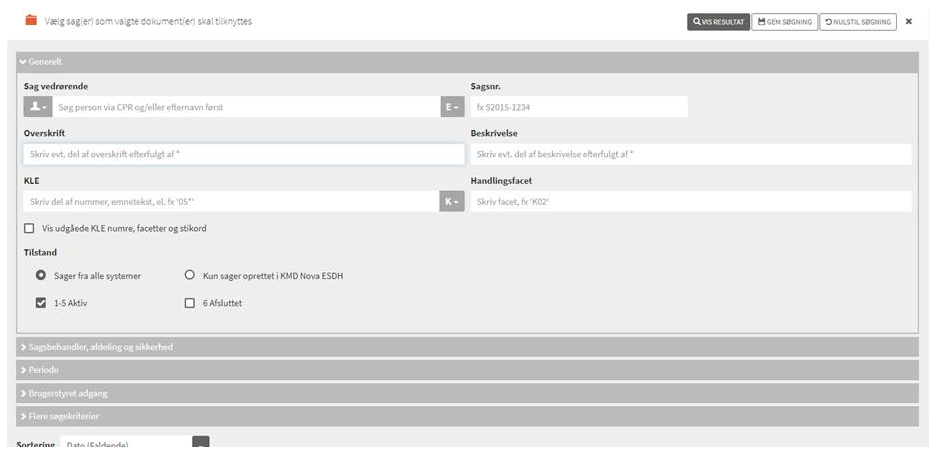Check the 6 Afsluttet checkbox
This screenshot has width=935, height=460.
coord(190,303)
